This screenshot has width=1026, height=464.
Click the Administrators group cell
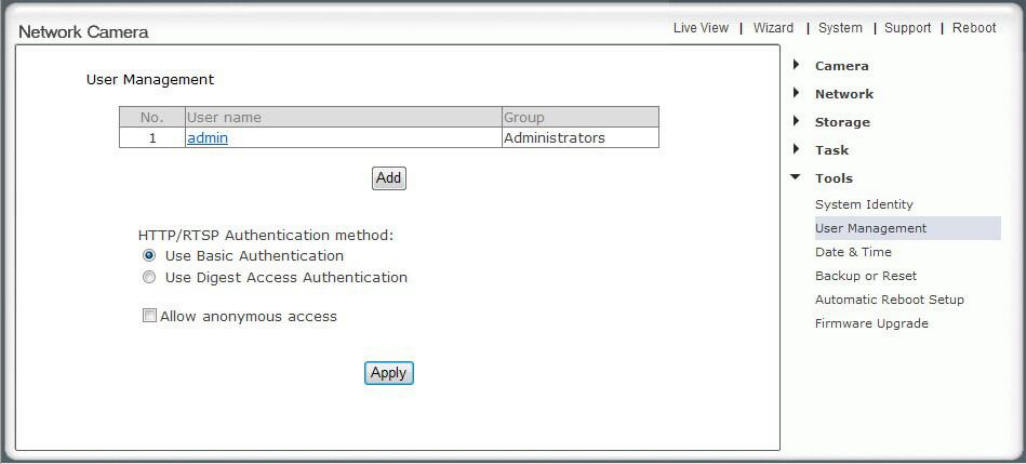(580, 138)
